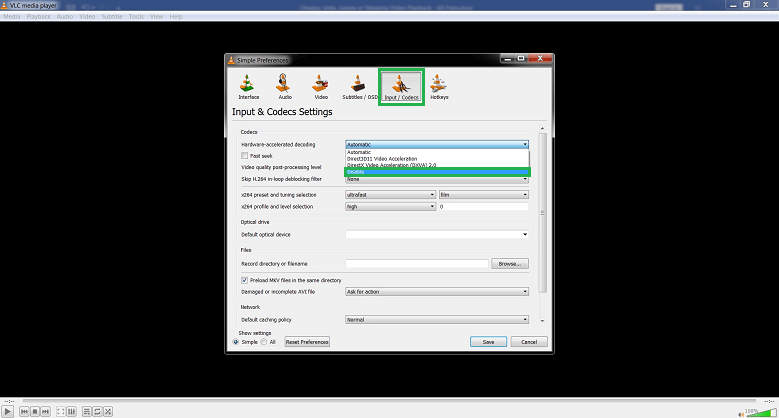Screen dimensions: 779x418
Task: Click the Next media button
Action: pyautogui.click(x=46, y=412)
